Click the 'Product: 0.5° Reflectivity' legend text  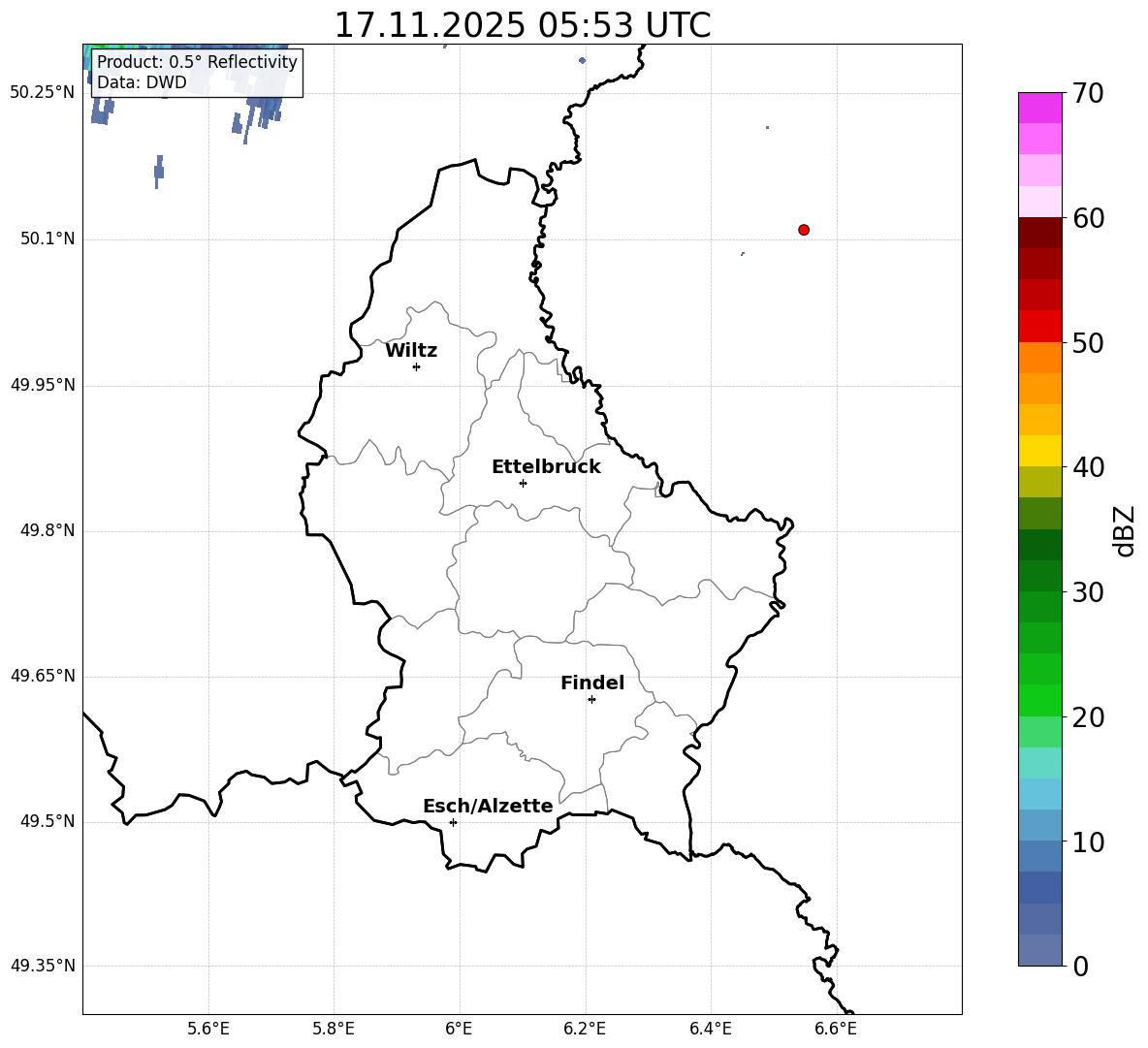[197, 62]
